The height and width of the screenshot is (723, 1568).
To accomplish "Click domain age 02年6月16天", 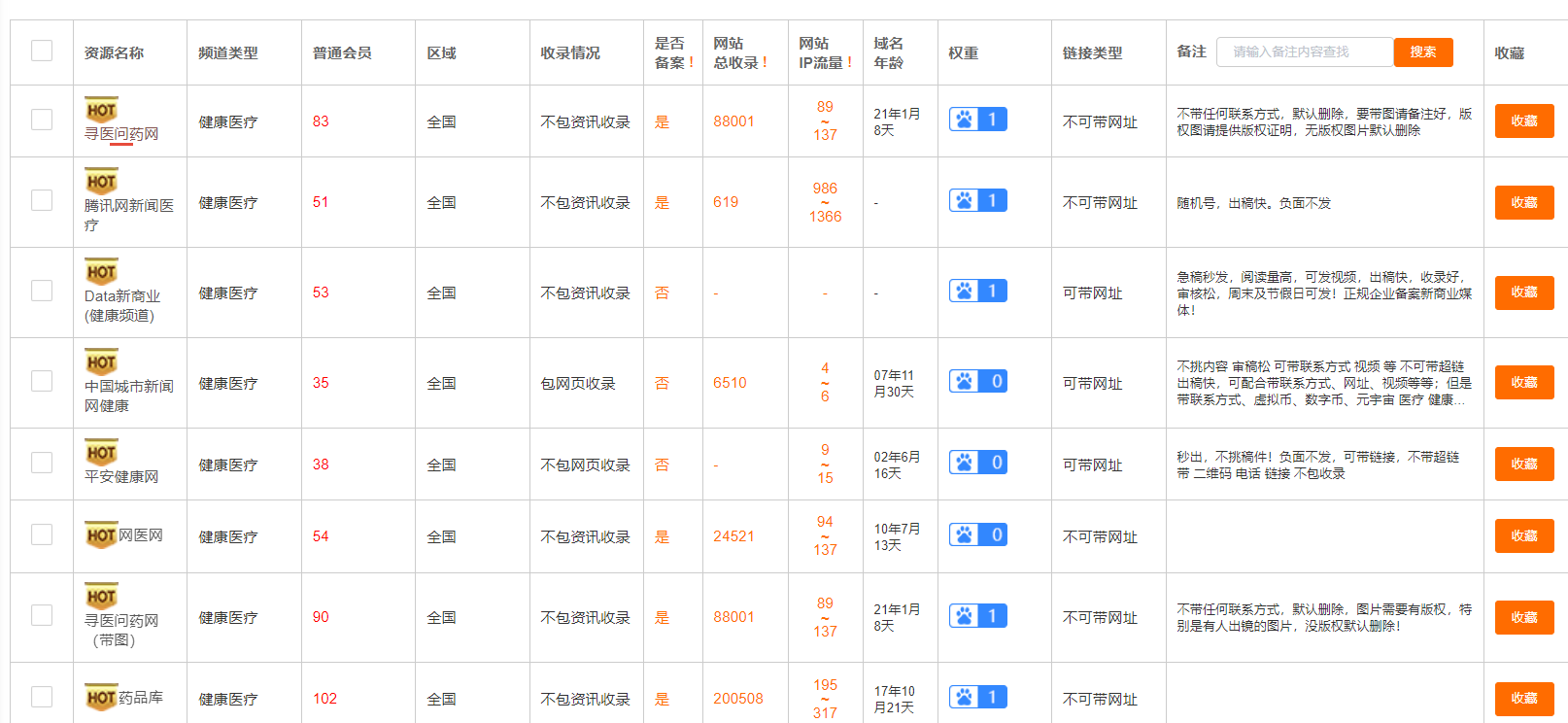I will tap(897, 465).
